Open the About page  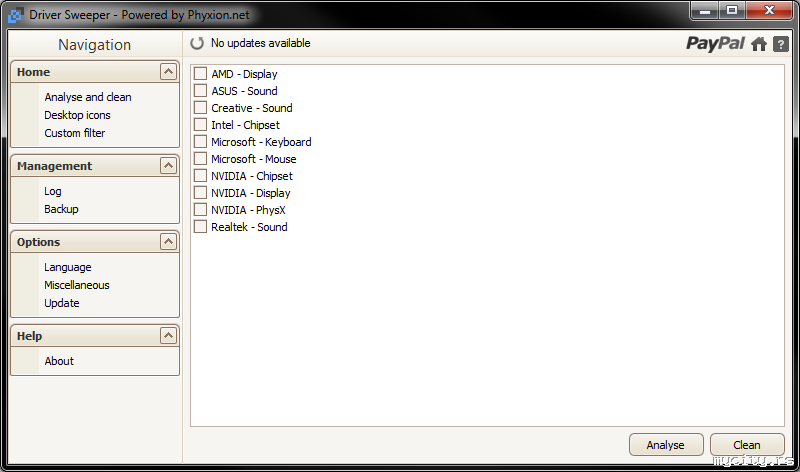point(59,361)
